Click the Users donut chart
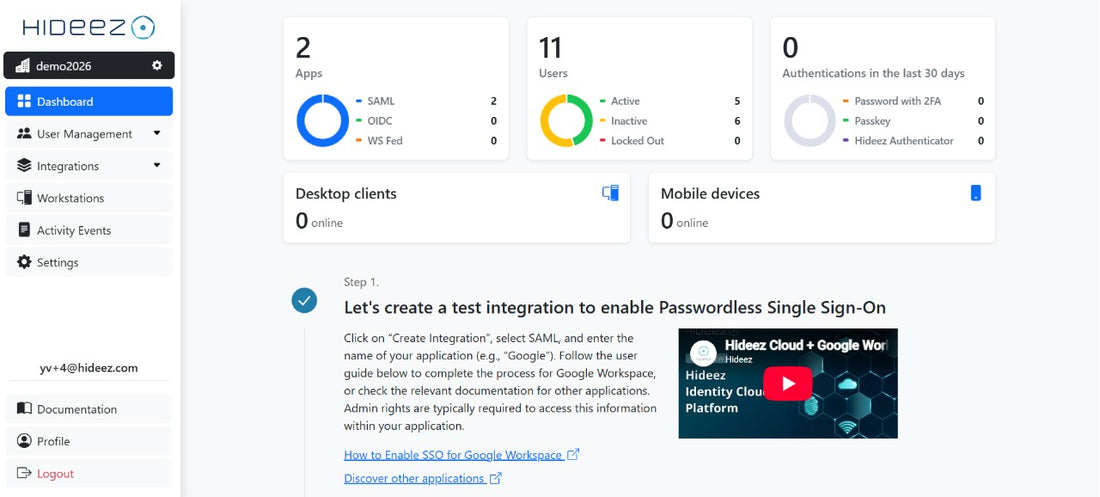Image resolution: width=1100 pixels, height=497 pixels. [566, 121]
